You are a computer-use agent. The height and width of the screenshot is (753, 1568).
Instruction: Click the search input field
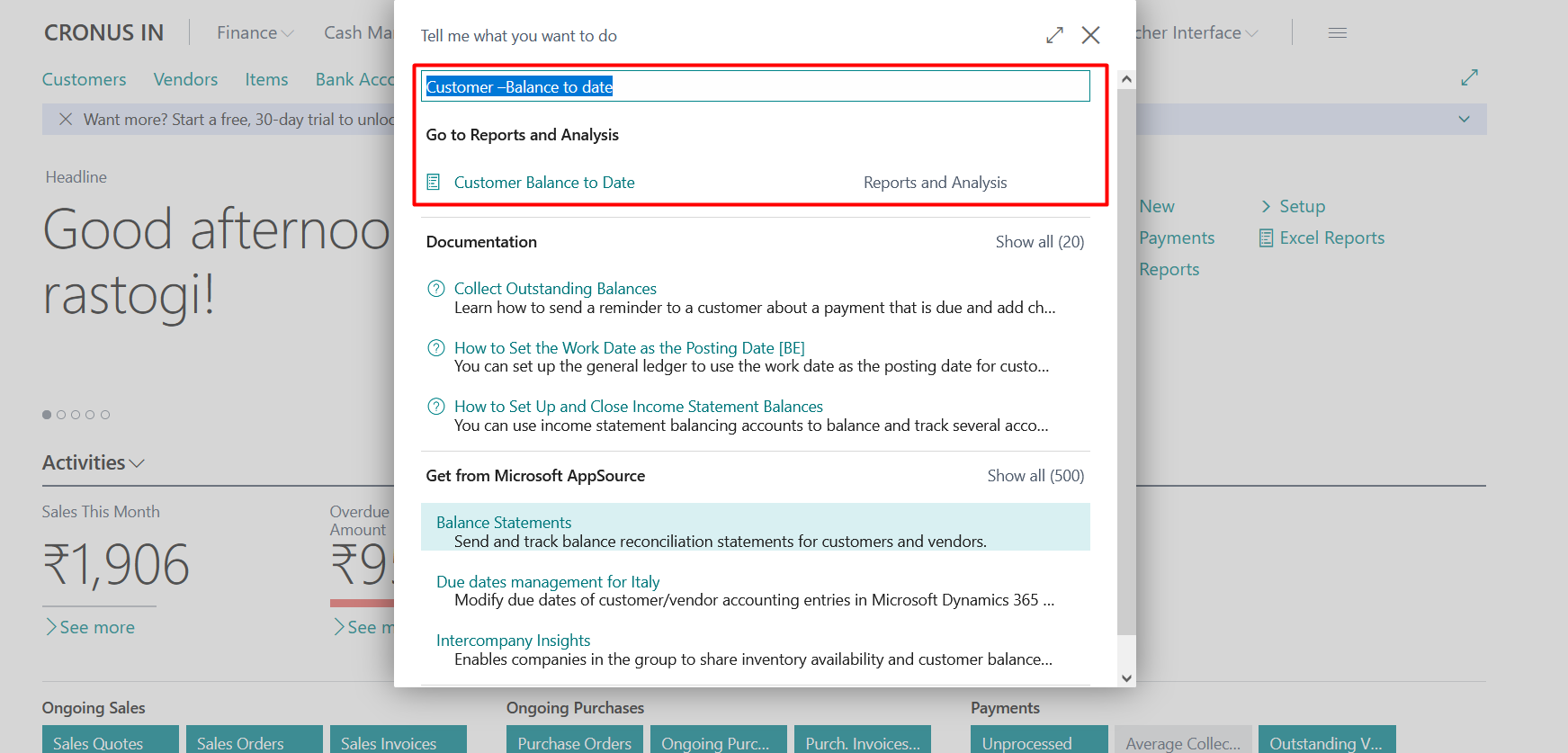tap(756, 86)
